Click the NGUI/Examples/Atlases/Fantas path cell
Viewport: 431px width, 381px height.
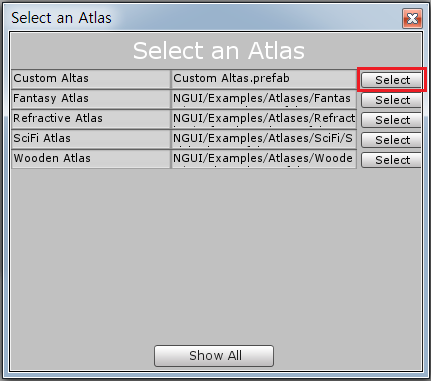pos(264,99)
